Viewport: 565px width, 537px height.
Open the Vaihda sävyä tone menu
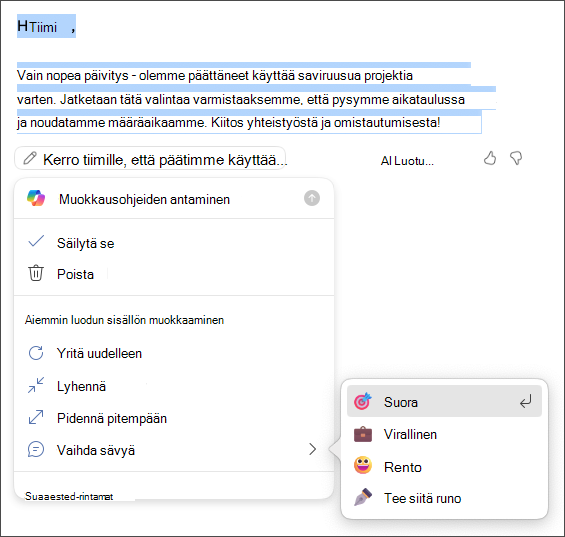click(174, 450)
